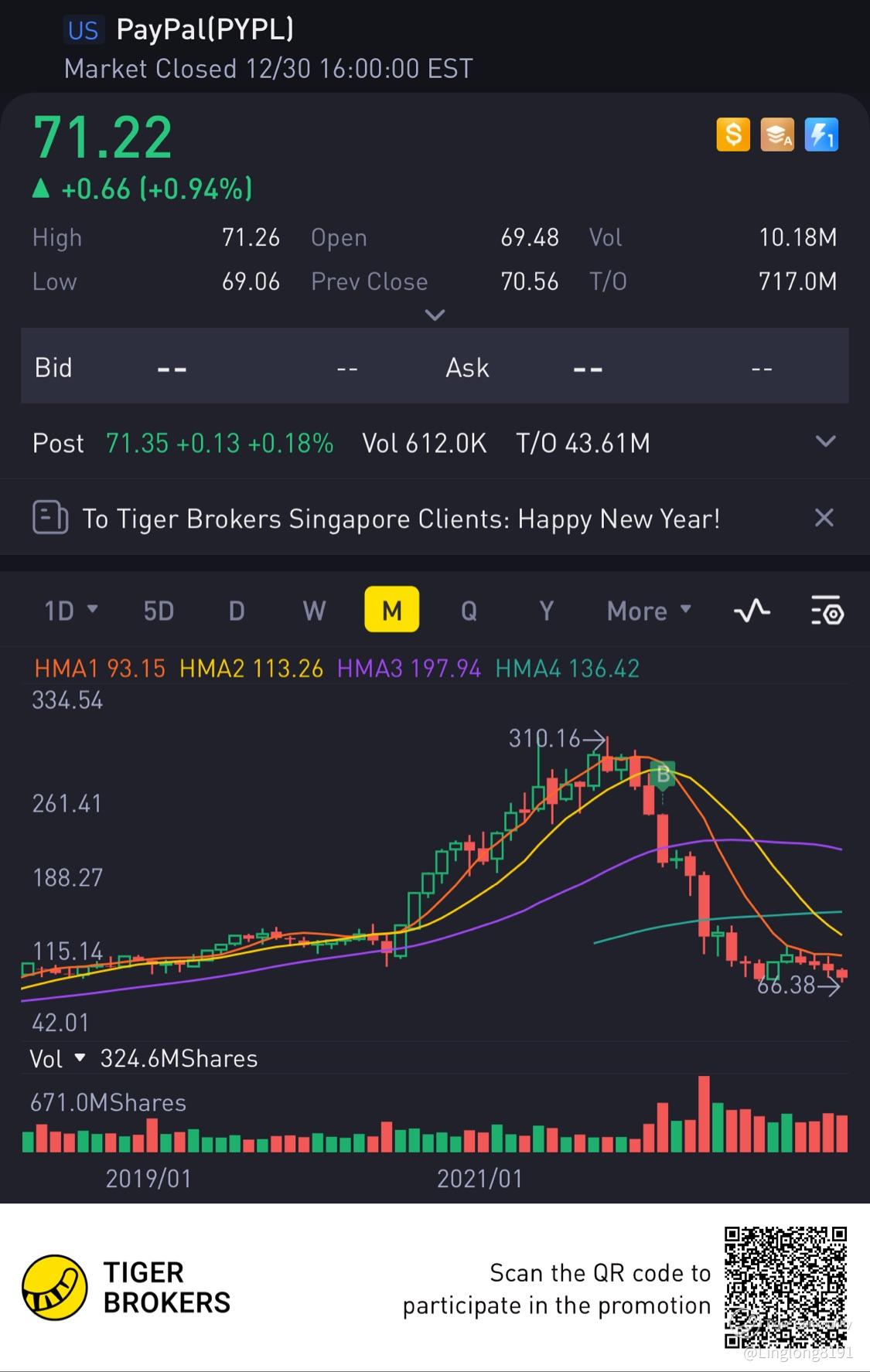This screenshot has height=1372, width=870.
Task: Tap the Ask label
Action: coord(467,368)
